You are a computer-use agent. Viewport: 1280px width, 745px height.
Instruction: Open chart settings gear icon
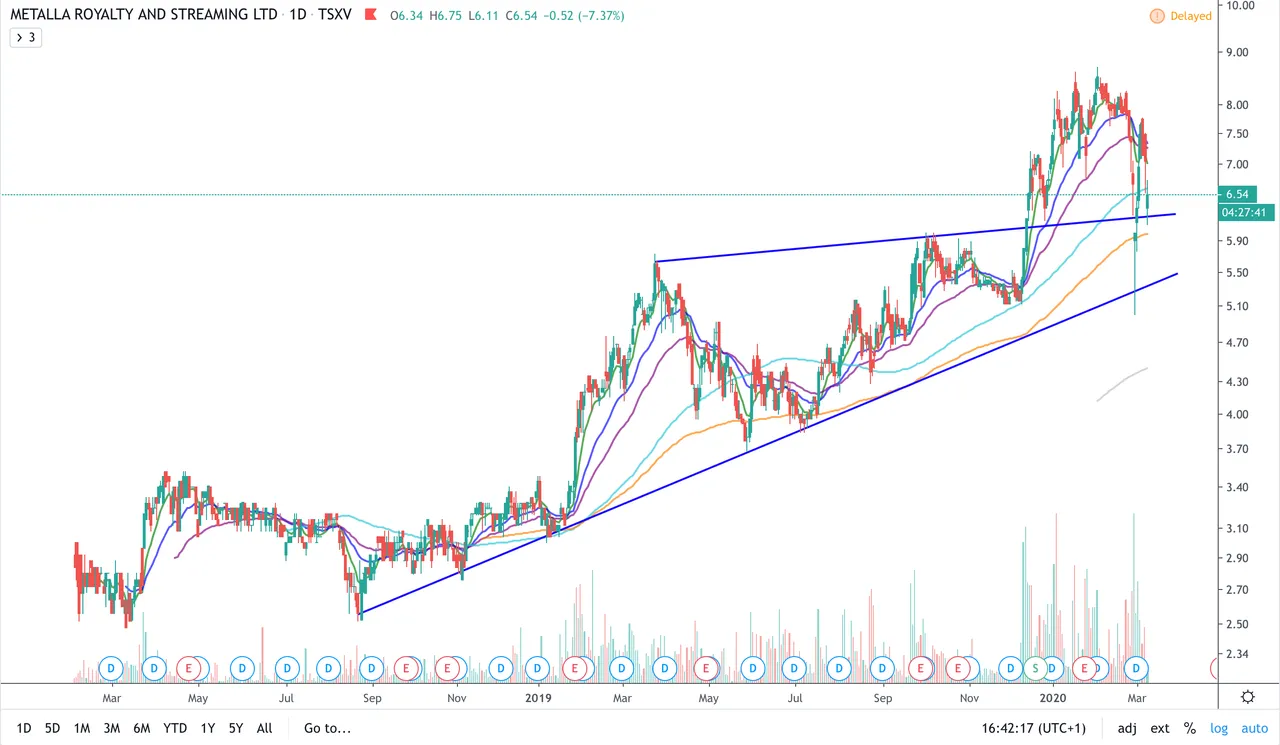click(x=1248, y=697)
